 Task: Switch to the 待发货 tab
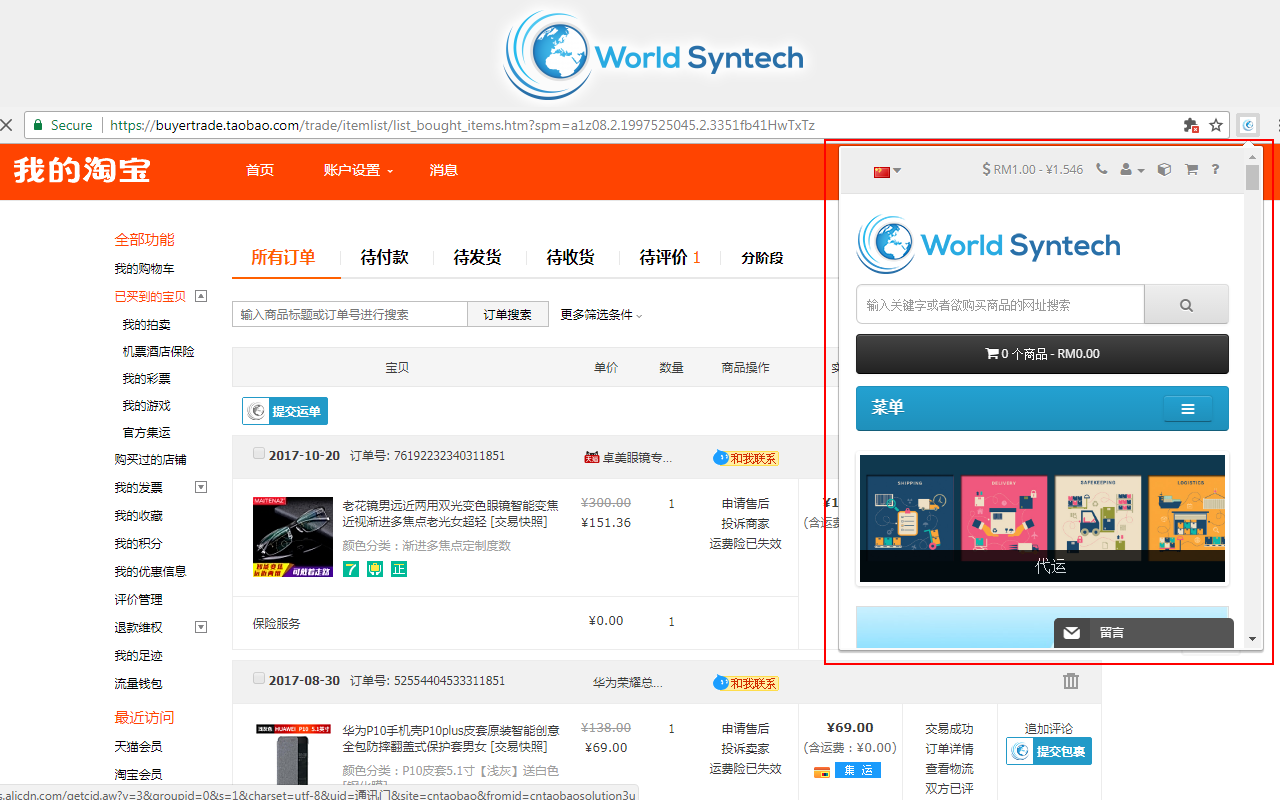coord(478,257)
